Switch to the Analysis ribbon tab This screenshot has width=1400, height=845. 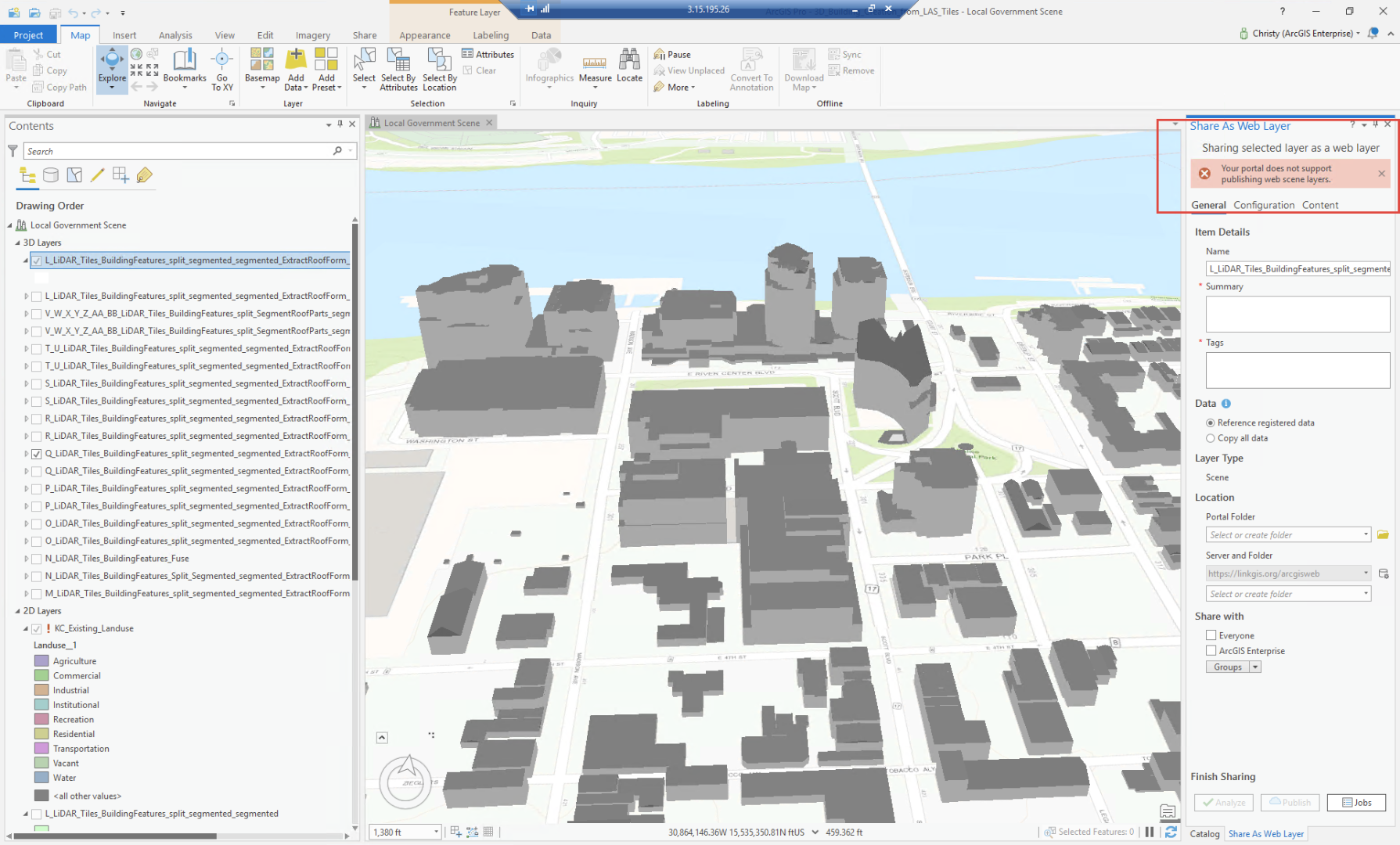175,35
